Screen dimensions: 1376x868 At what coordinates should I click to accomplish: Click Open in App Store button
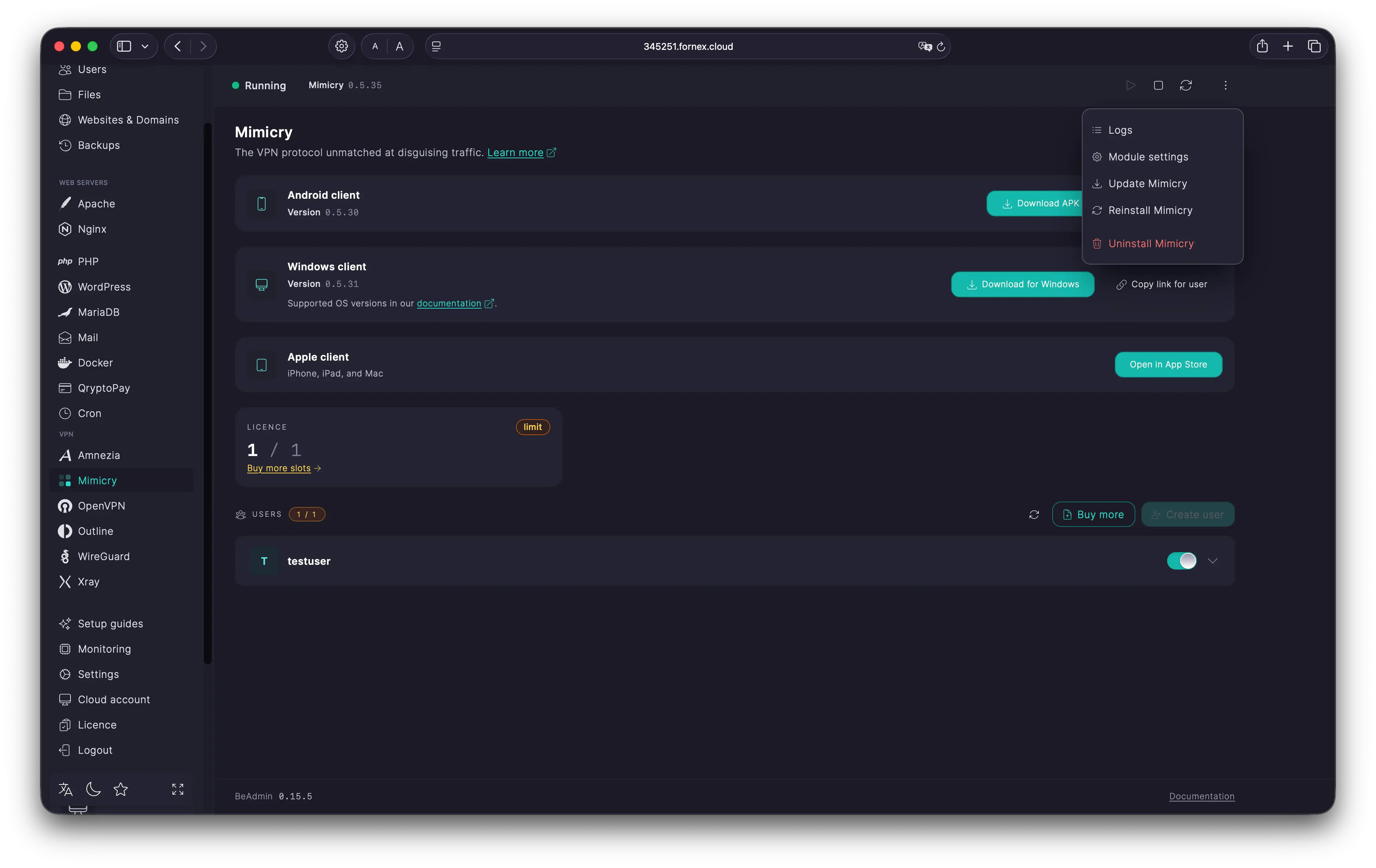point(1168,364)
